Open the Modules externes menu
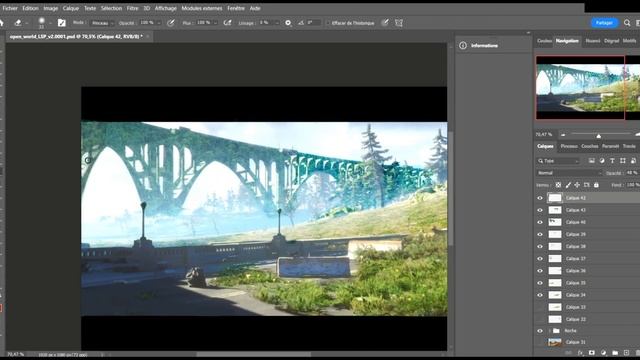This screenshot has width=640, height=360. point(202,8)
